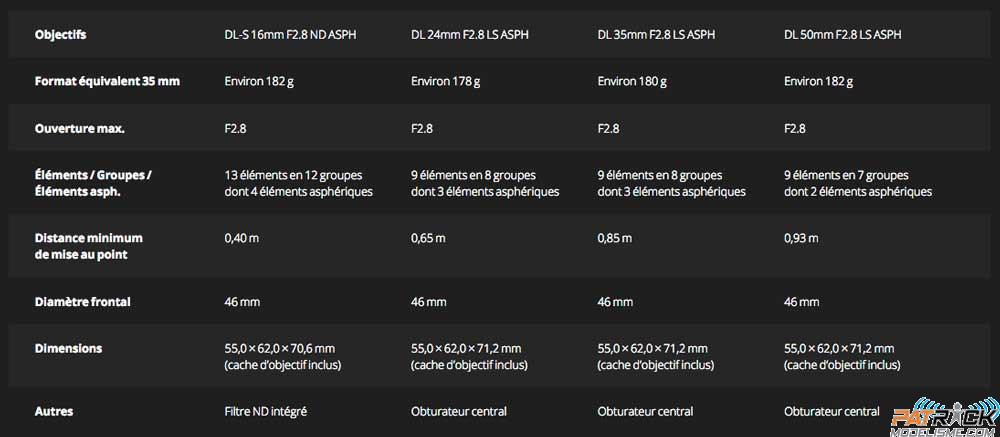Select the Distance minimum de mise au point label
Viewport: 1000px width, 437px height.
89,246
